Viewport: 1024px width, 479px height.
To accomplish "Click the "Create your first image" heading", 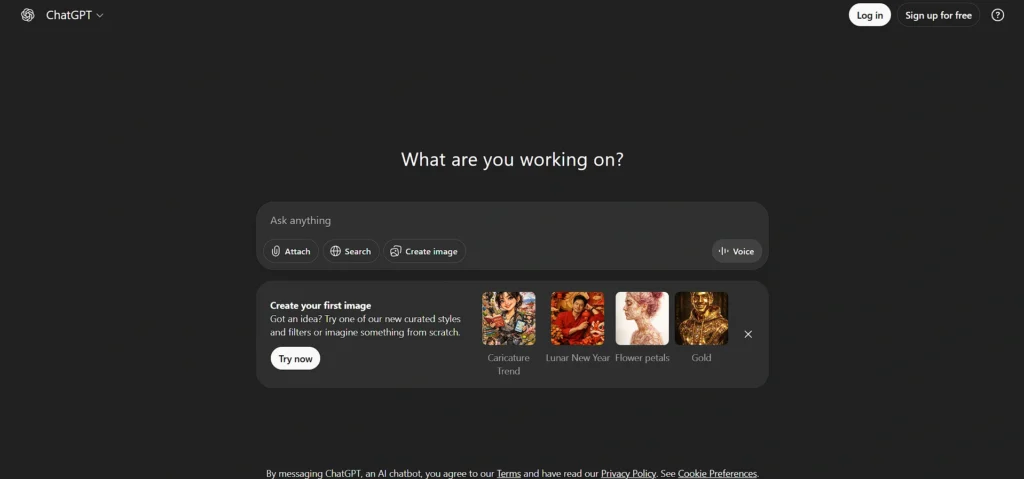I will click(320, 305).
